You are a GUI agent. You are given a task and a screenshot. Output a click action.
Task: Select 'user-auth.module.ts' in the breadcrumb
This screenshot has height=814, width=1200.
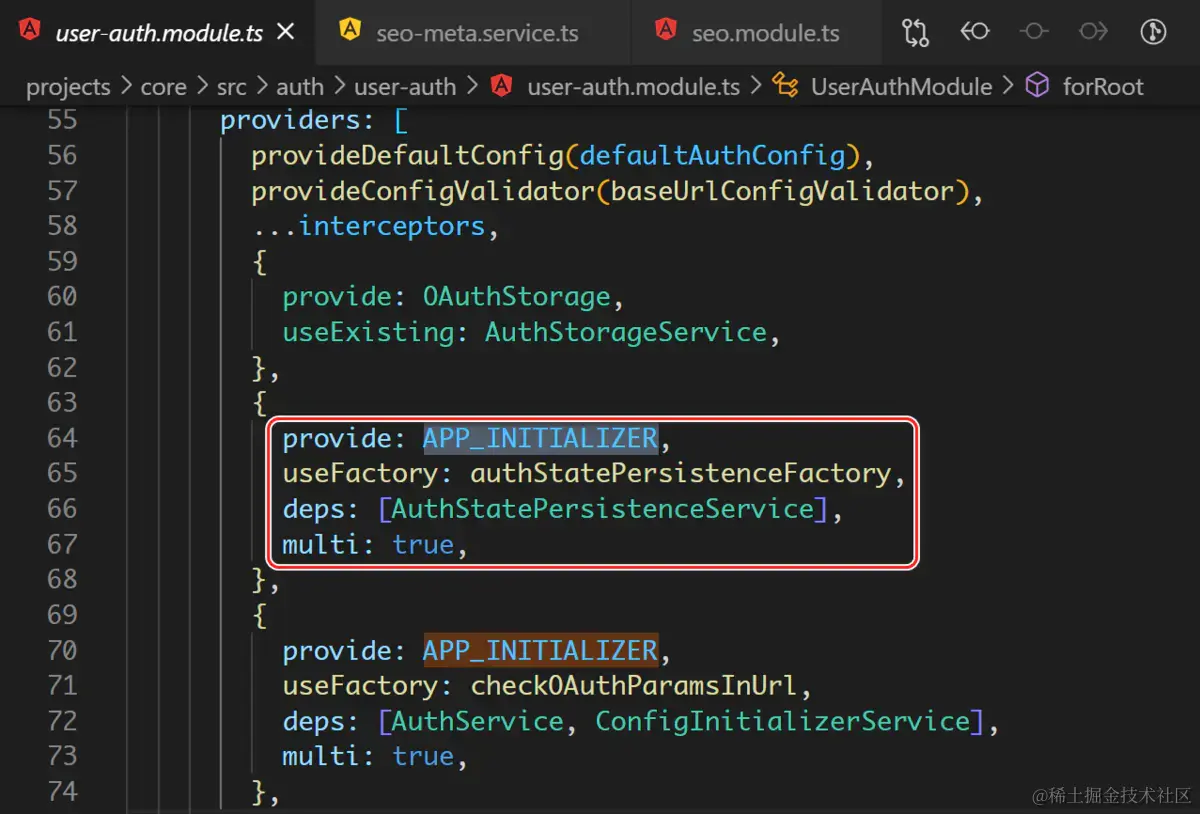point(634,87)
